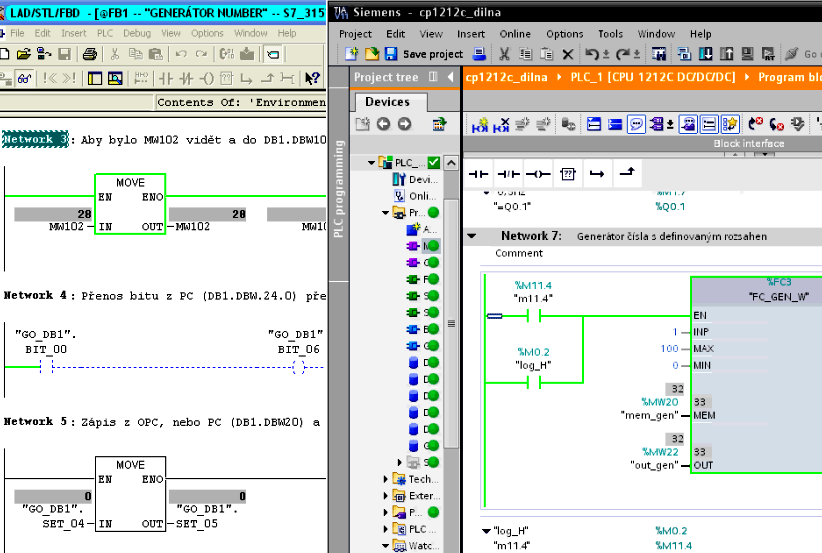Click Download to device icon in TIA
The width and height of the screenshot is (822, 553).
click(705, 53)
